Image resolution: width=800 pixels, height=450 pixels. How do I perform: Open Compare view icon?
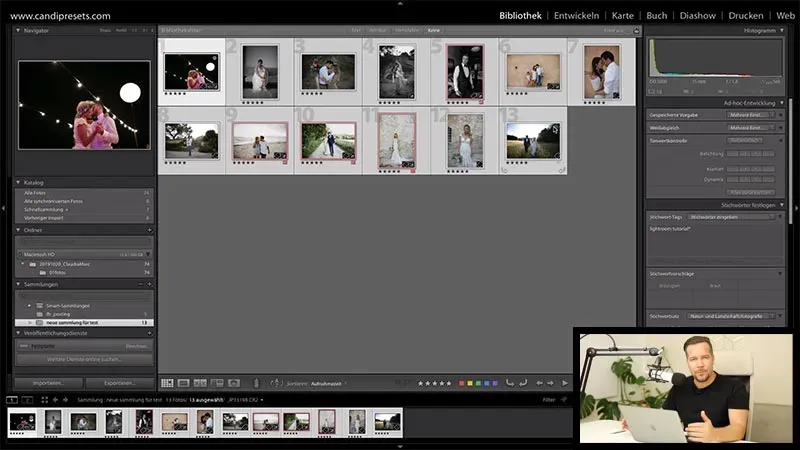[x=200, y=383]
